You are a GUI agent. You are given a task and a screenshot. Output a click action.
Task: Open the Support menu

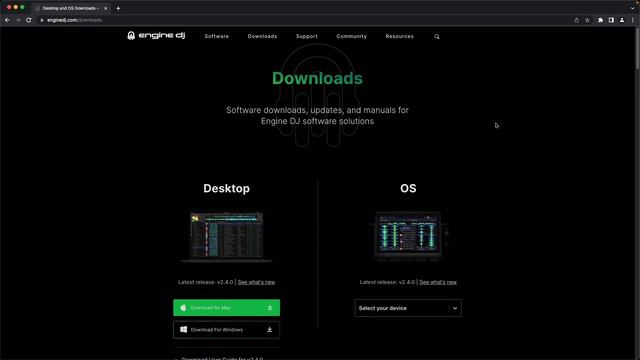click(x=307, y=36)
